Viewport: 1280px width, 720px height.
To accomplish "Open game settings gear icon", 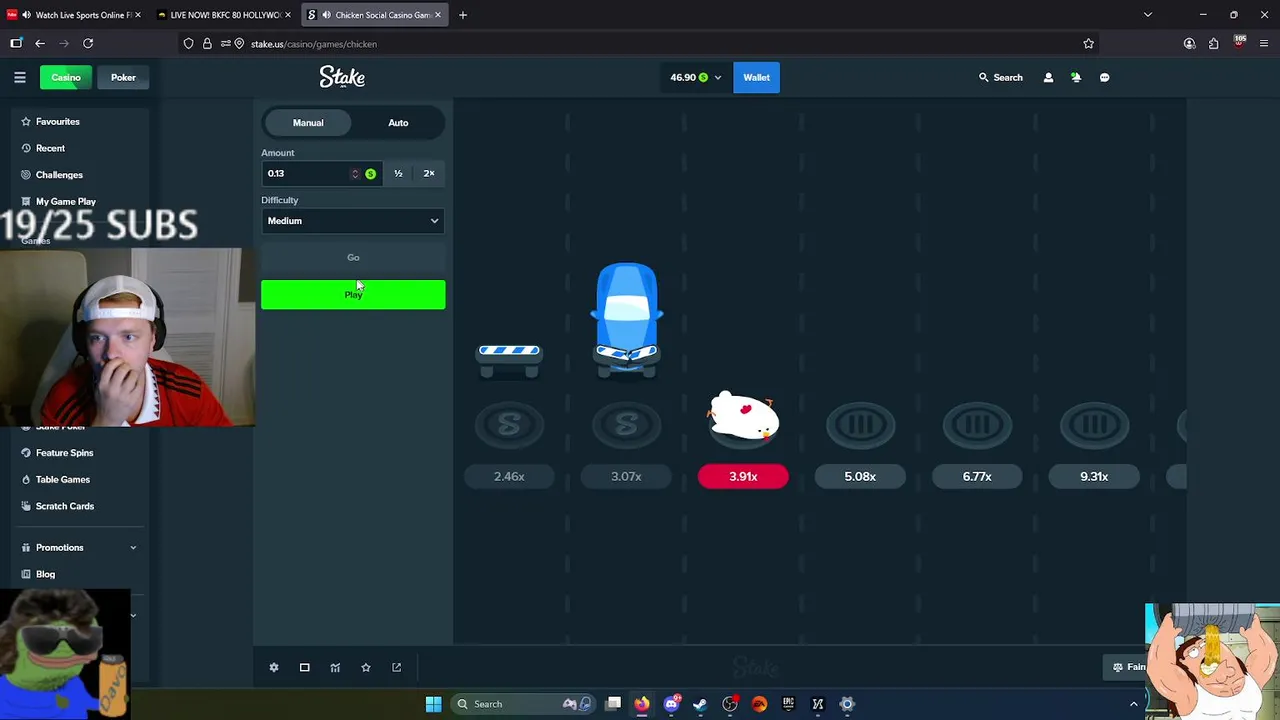I will click(274, 667).
